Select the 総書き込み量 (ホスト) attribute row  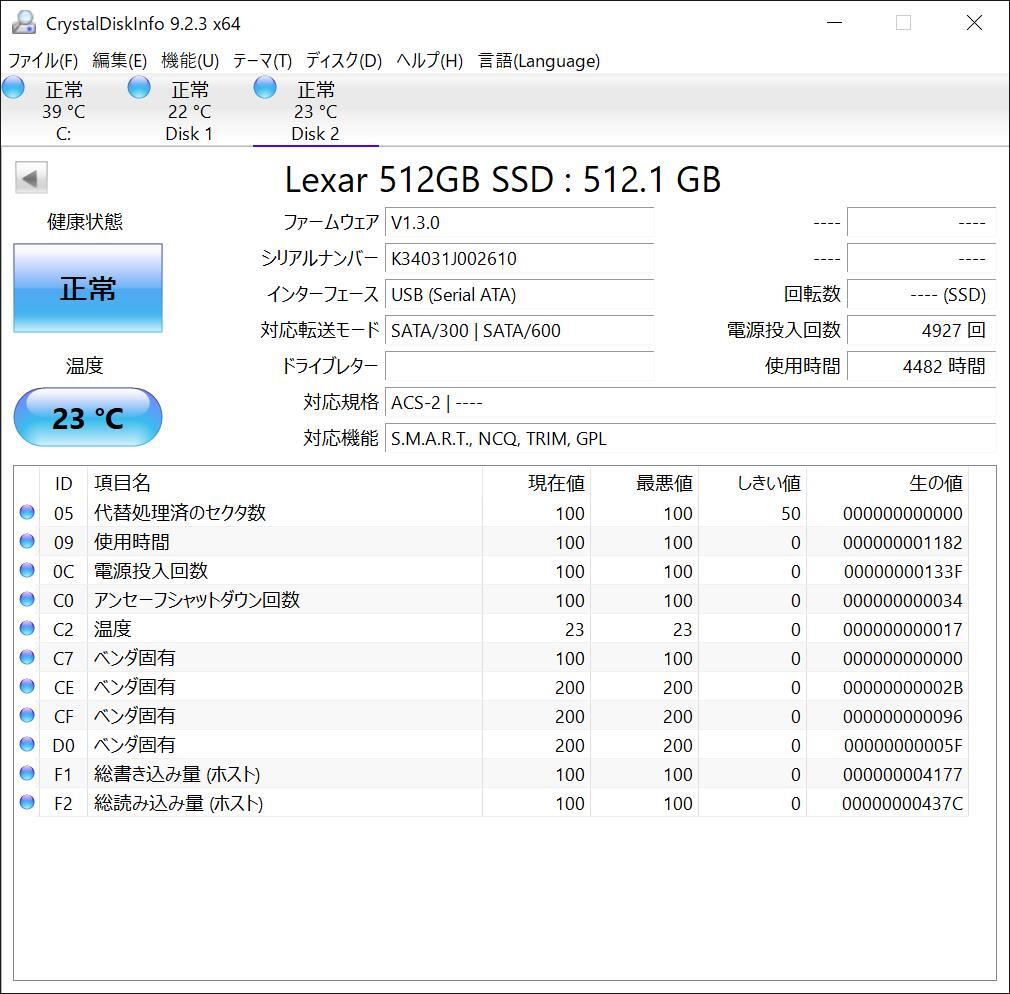tap(493, 774)
